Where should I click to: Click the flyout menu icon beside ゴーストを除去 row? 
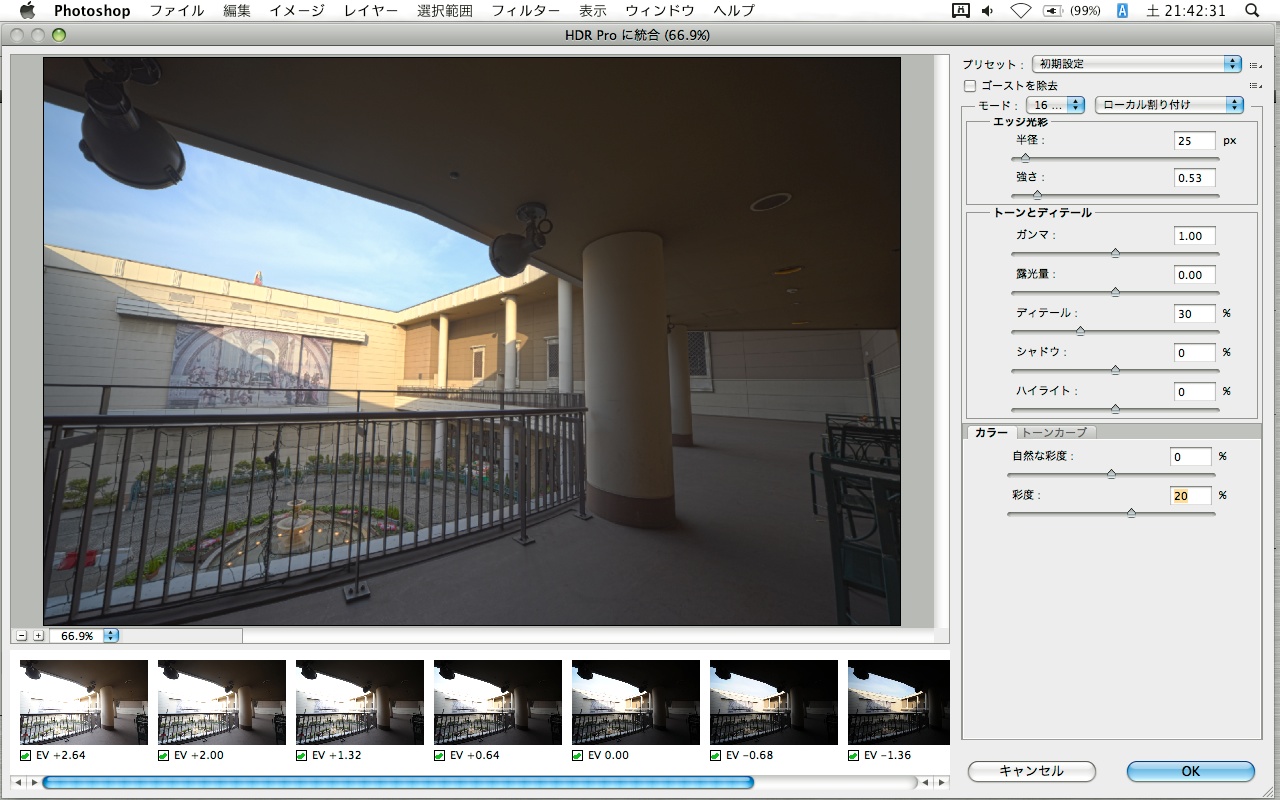pos(1256,86)
